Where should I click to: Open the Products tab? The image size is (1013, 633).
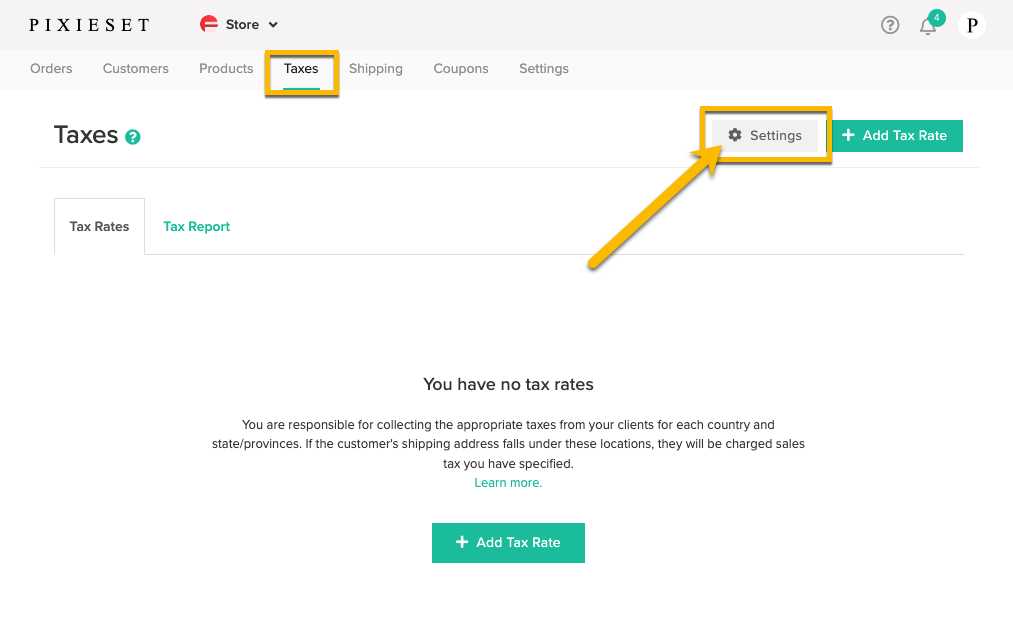[x=226, y=69]
